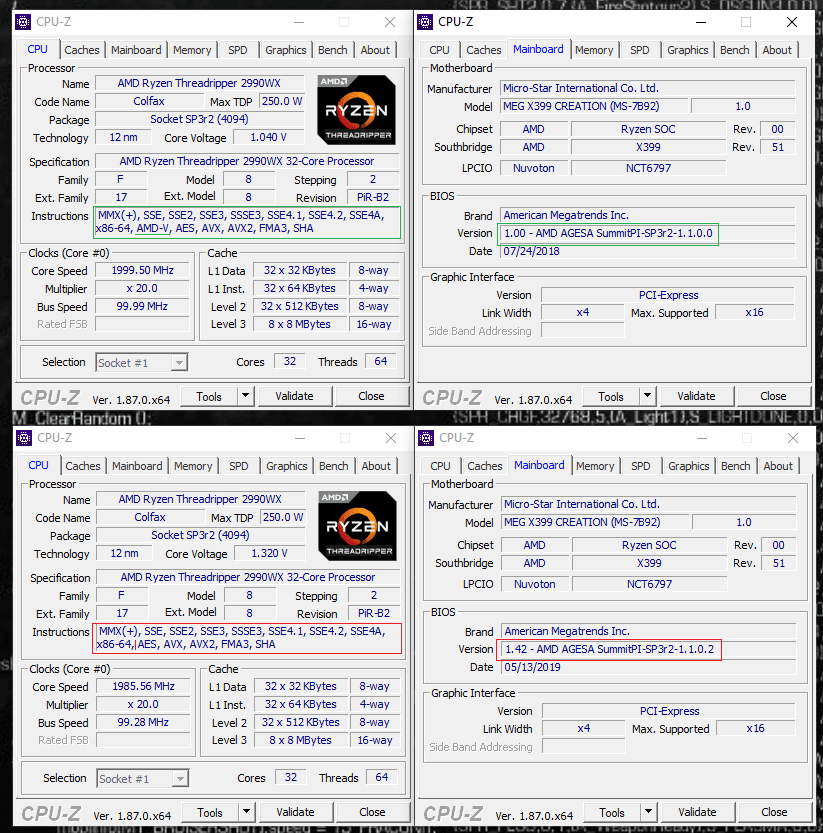Click Core Speed 1985.56 MHz value
This screenshot has width=823, height=833.
(x=143, y=686)
